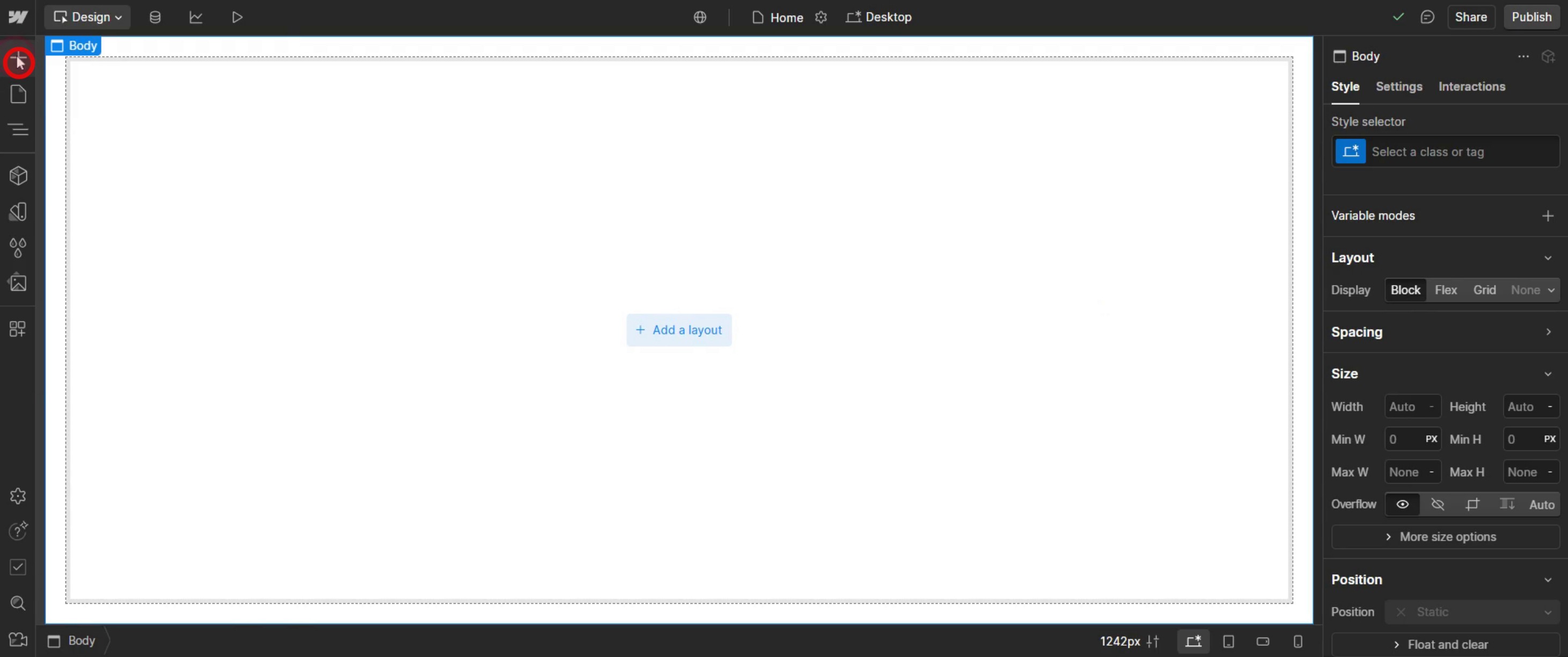Set overflow to visible eye icon

pyautogui.click(x=1402, y=504)
